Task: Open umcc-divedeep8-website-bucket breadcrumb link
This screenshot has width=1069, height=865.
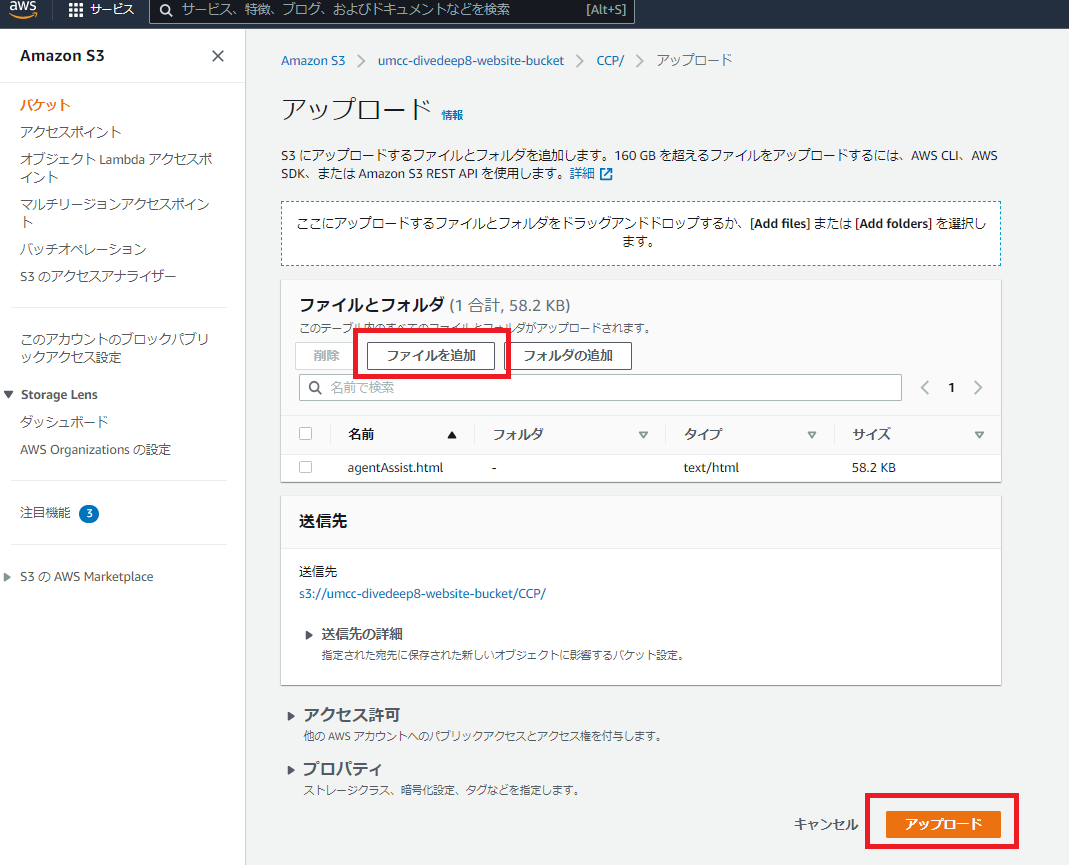Action: click(x=471, y=61)
